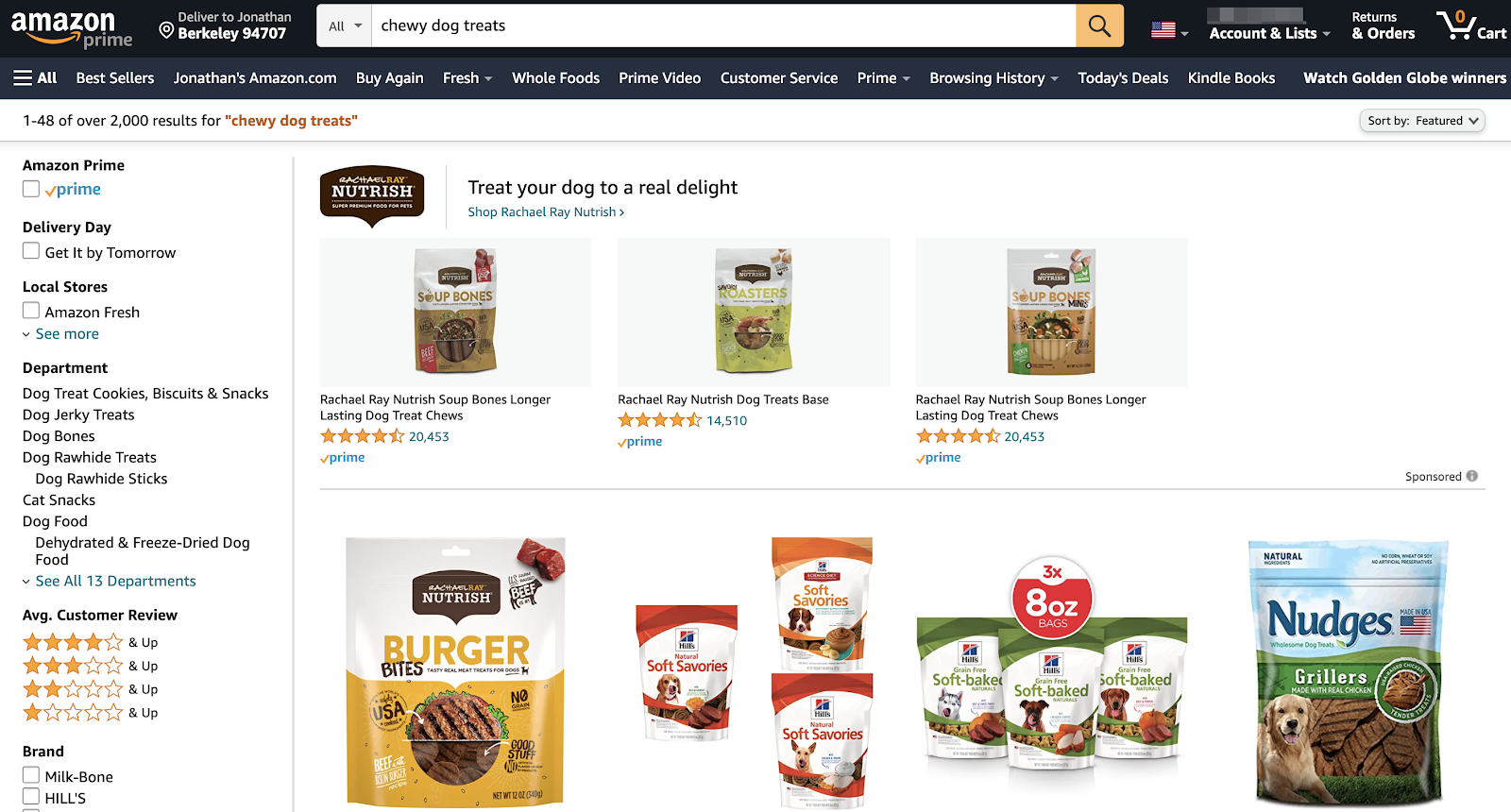Open the Sort by Featured dropdown
This screenshot has height=812, width=1511.
[x=1422, y=121]
